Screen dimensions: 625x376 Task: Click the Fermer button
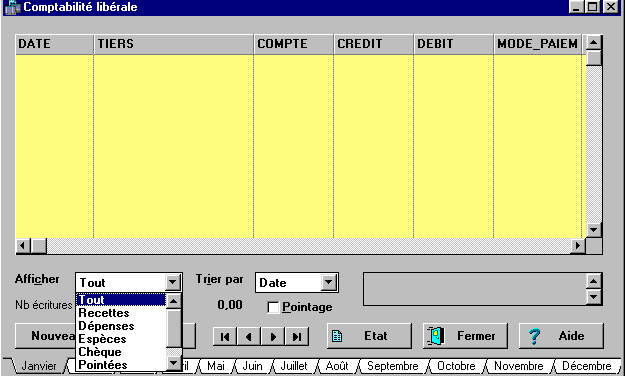click(465, 336)
